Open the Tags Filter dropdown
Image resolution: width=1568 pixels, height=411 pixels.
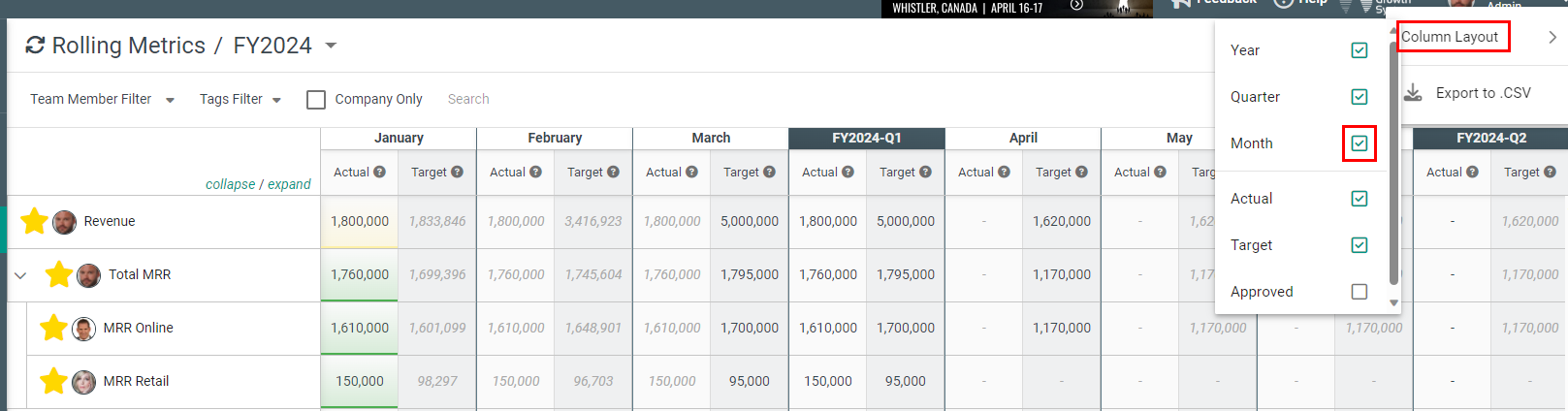point(240,99)
